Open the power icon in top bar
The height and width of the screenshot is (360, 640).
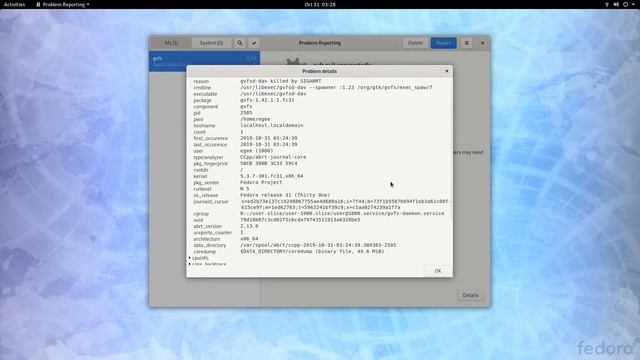[625, 4]
